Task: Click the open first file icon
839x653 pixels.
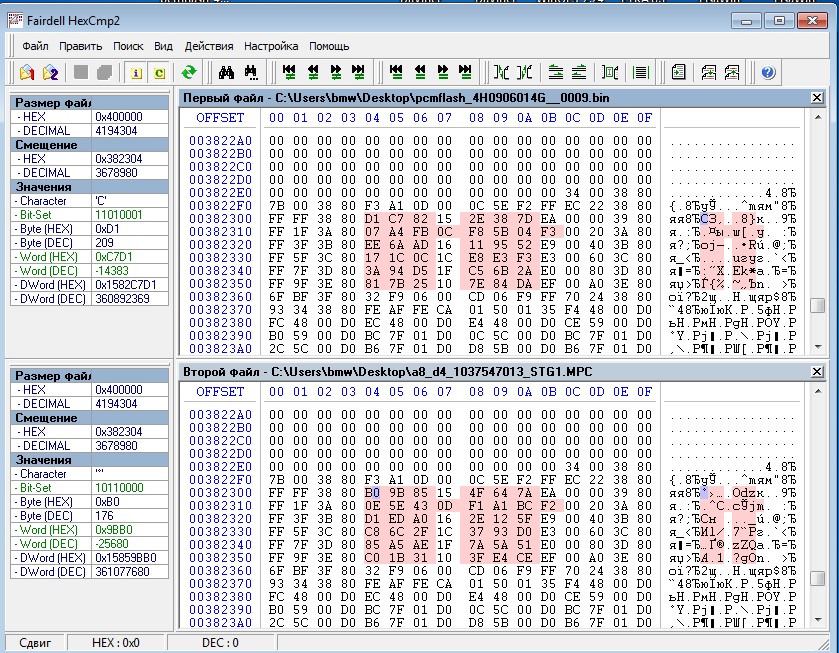Action: click(x=27, y=72)
